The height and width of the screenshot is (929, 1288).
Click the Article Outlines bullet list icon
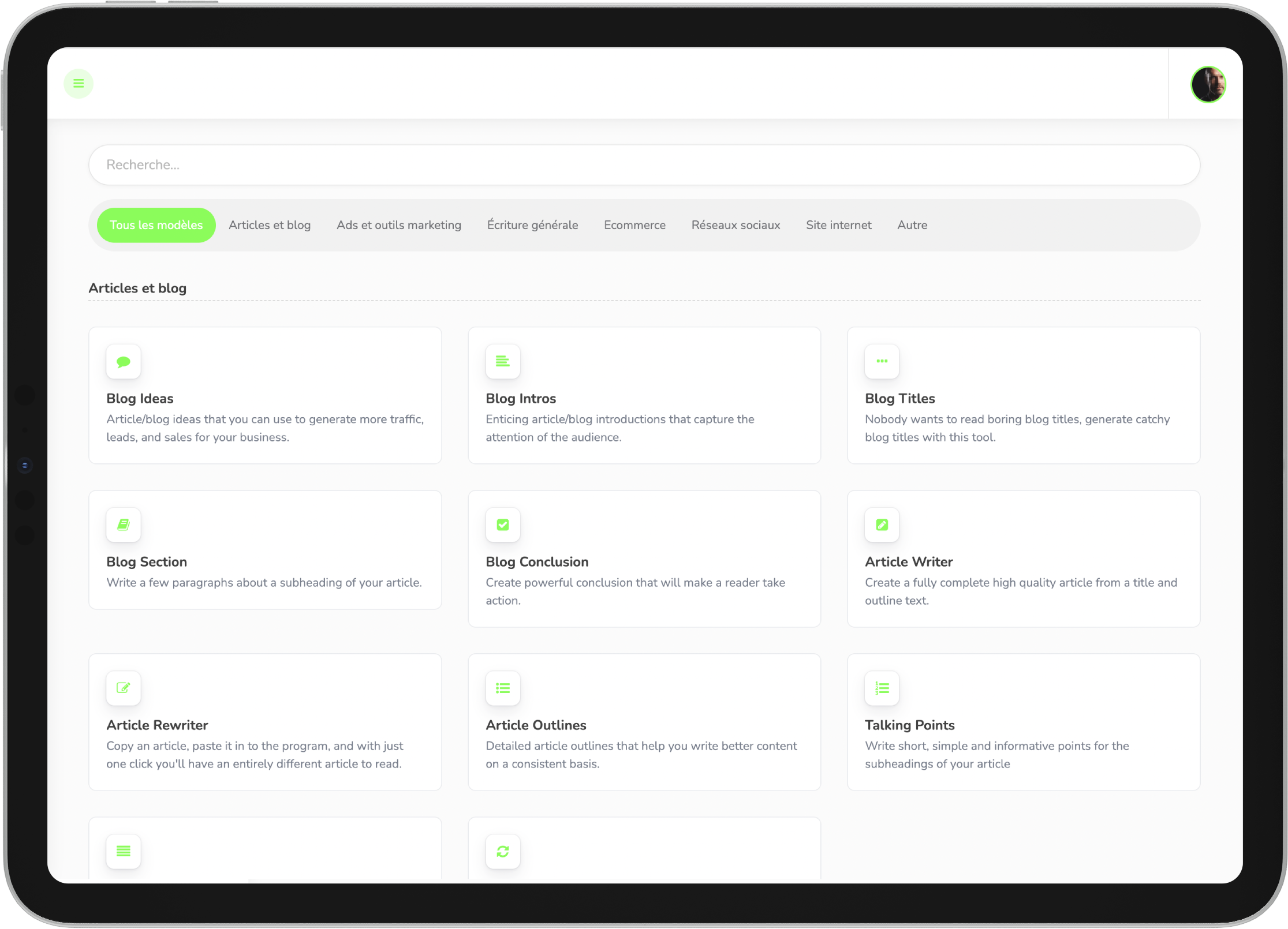click(502, 688)
